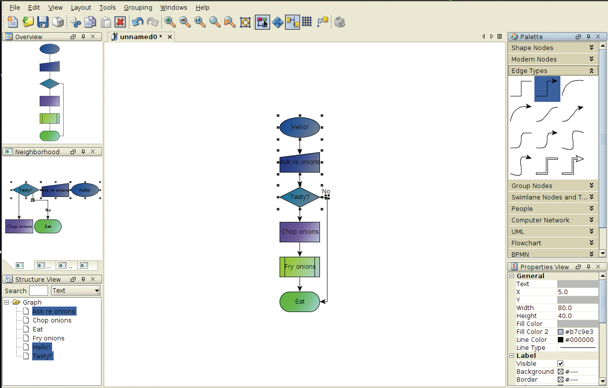Screen dimensions: 608x388
Task: Open the Grouping menu
Action: coord(138,7)
